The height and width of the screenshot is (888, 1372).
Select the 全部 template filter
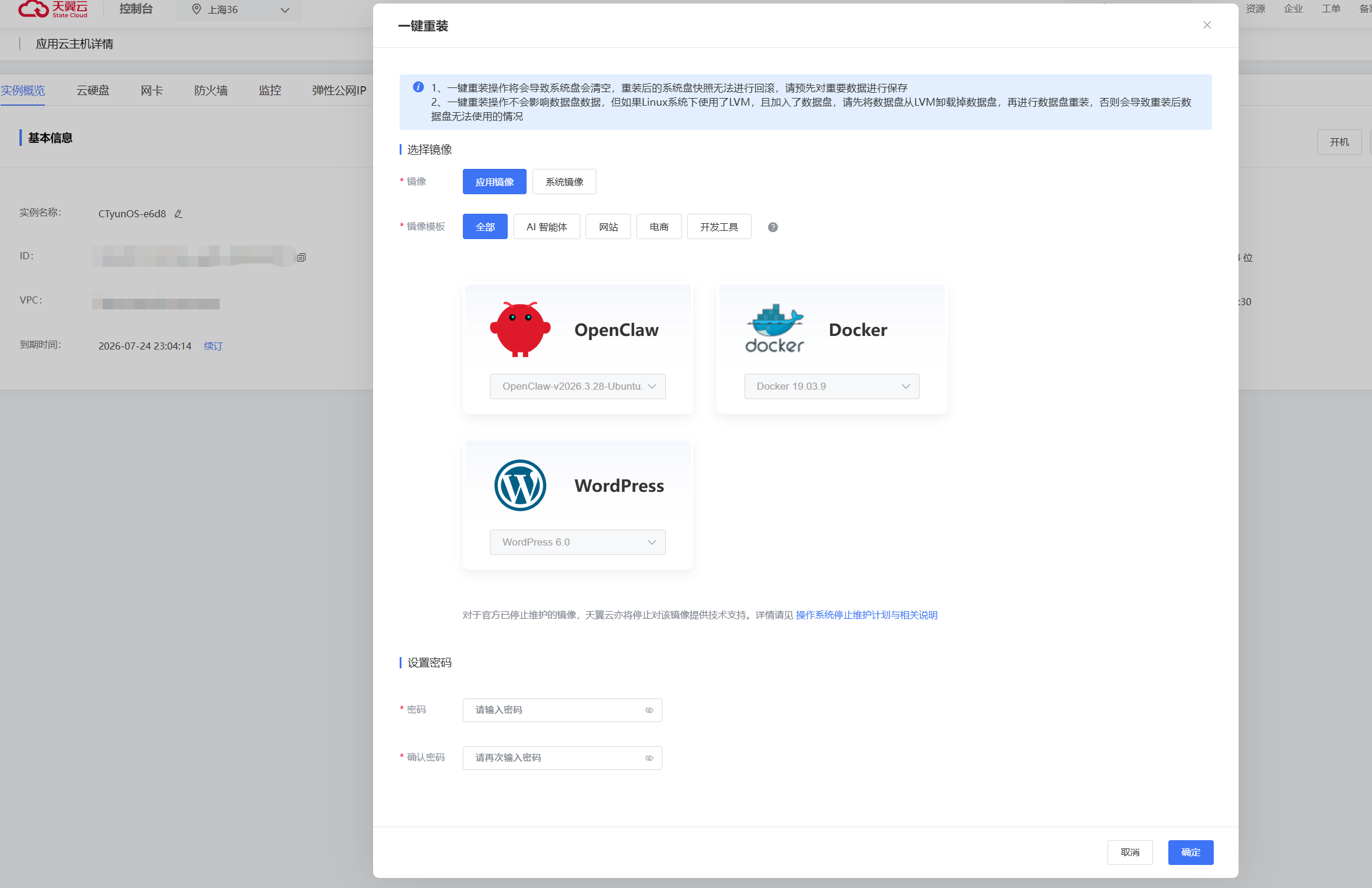[485, 227]
